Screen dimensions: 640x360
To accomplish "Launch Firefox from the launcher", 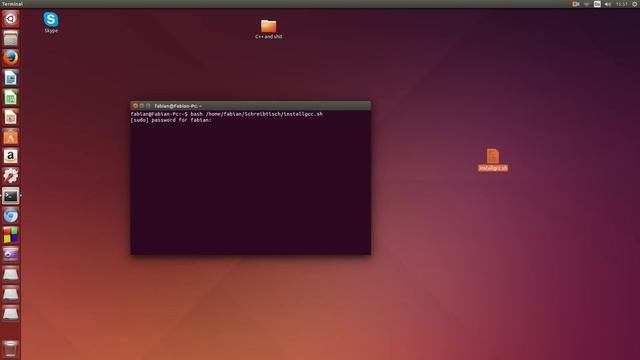I will point(11,58).
